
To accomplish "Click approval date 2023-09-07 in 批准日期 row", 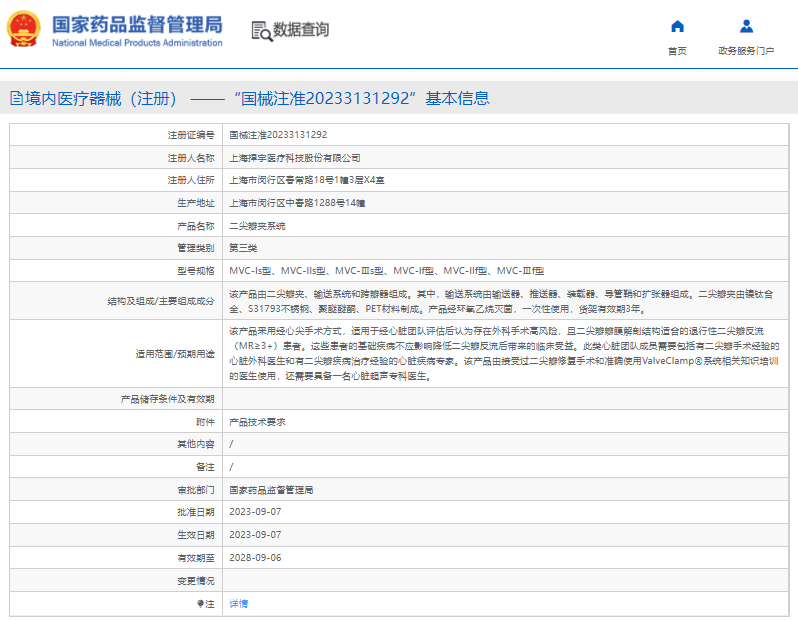I will (255, 512).
